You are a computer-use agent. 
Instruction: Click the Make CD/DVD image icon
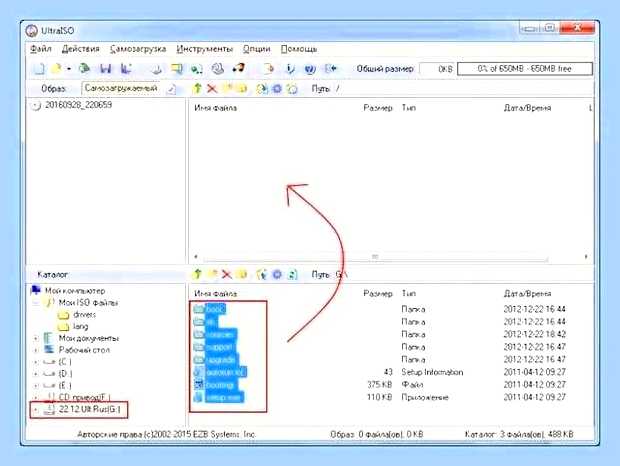pos(157,69)
